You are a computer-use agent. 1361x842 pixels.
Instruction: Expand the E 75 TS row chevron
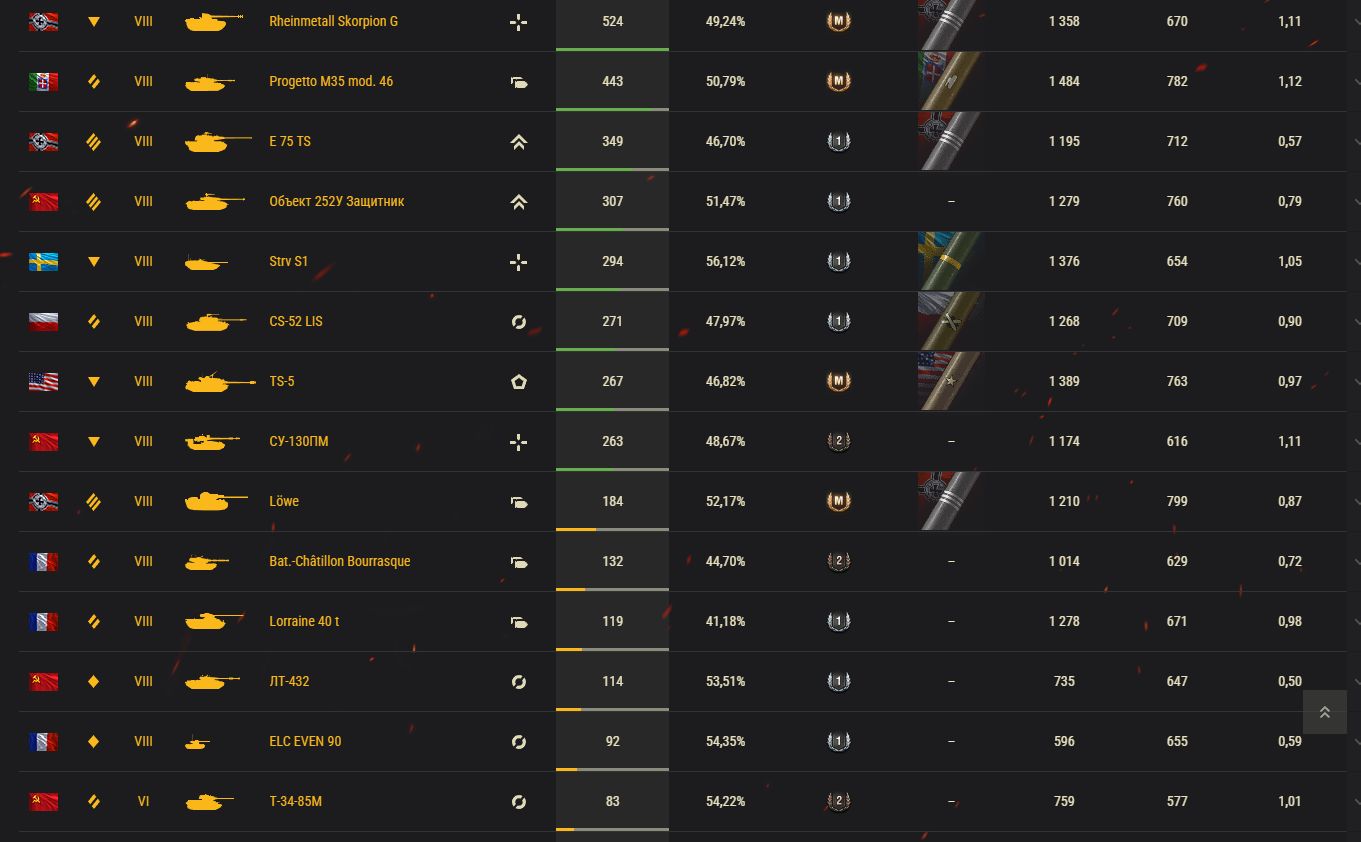click(x=1356, y=142)
